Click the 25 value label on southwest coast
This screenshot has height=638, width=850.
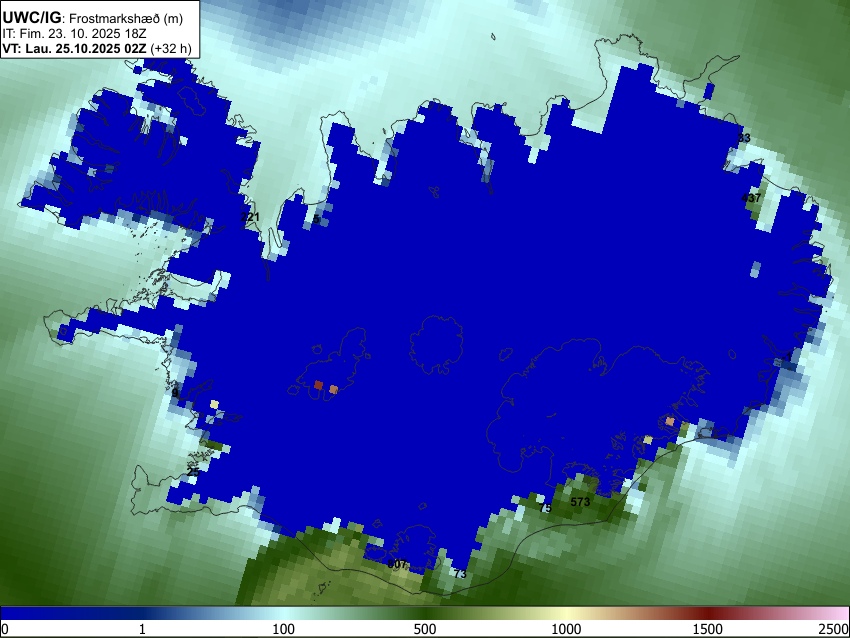(193, 472)
